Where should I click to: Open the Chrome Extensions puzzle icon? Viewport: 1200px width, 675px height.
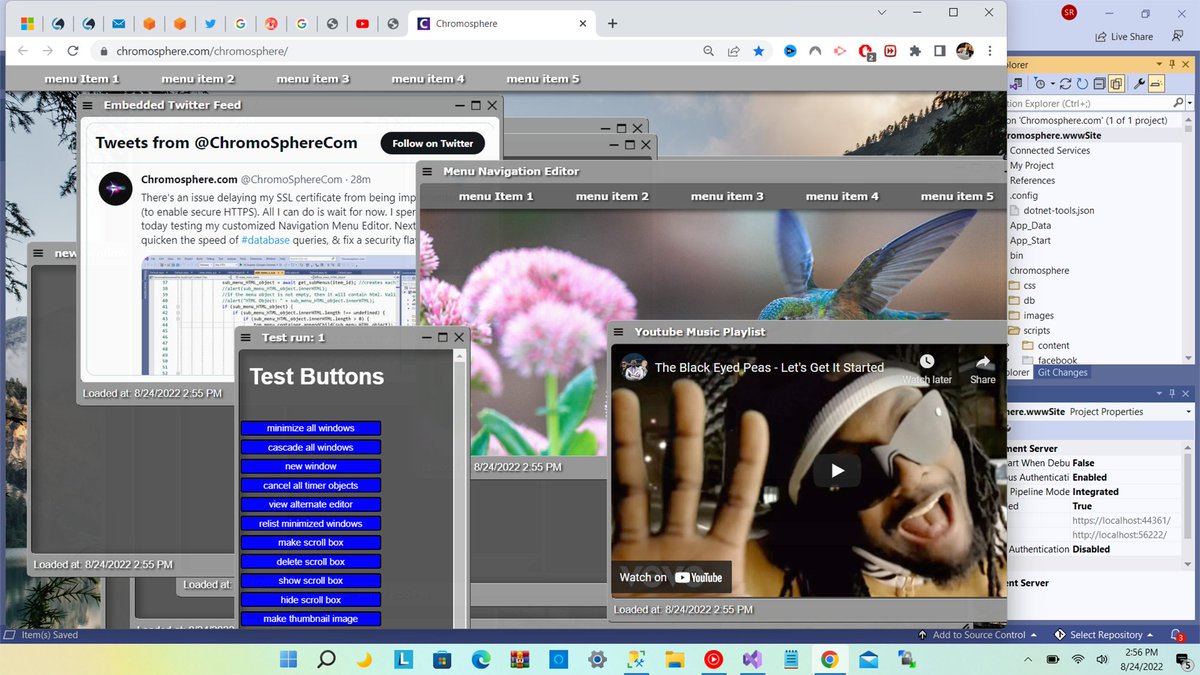click(915, 51)
